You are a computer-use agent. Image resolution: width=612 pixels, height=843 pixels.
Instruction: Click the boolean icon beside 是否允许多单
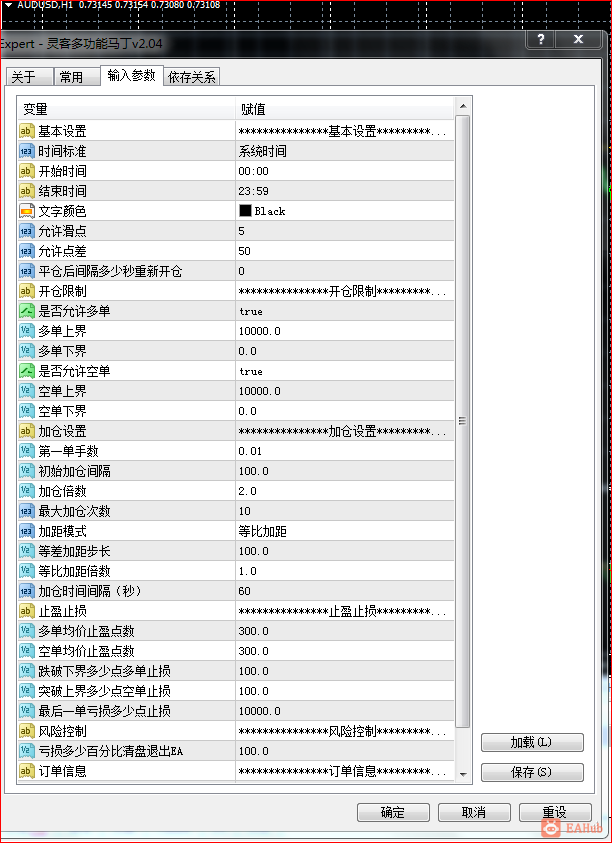coord(26,311)
